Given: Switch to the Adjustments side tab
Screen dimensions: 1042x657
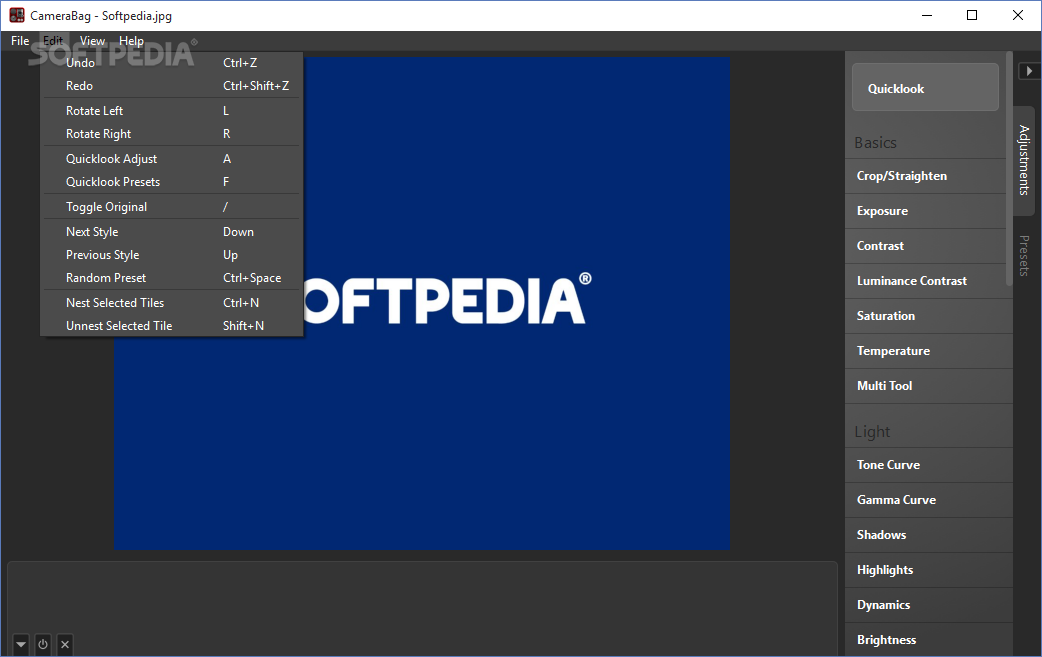Looking at the screenshot, I should pos(1024,160).
